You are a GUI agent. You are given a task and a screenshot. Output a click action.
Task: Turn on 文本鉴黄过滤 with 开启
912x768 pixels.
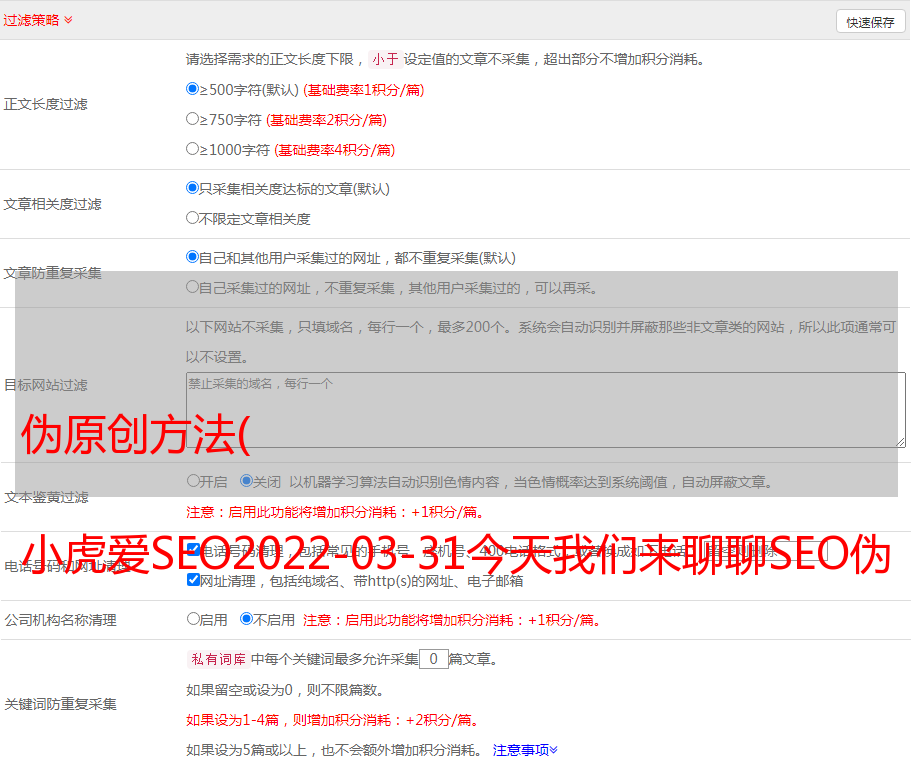(x=193, y=481)
